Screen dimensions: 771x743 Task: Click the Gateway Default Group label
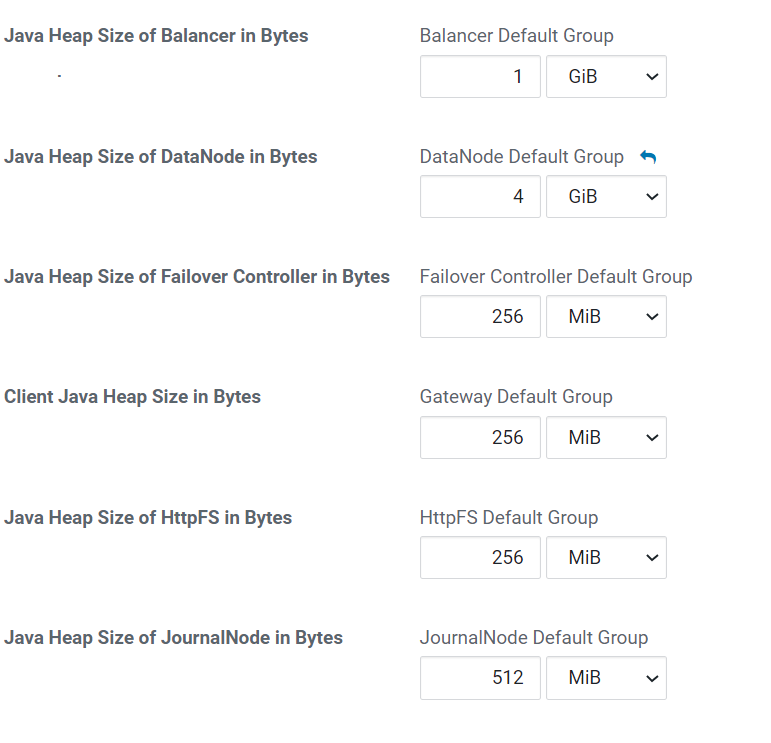click(x=516, y=397)
